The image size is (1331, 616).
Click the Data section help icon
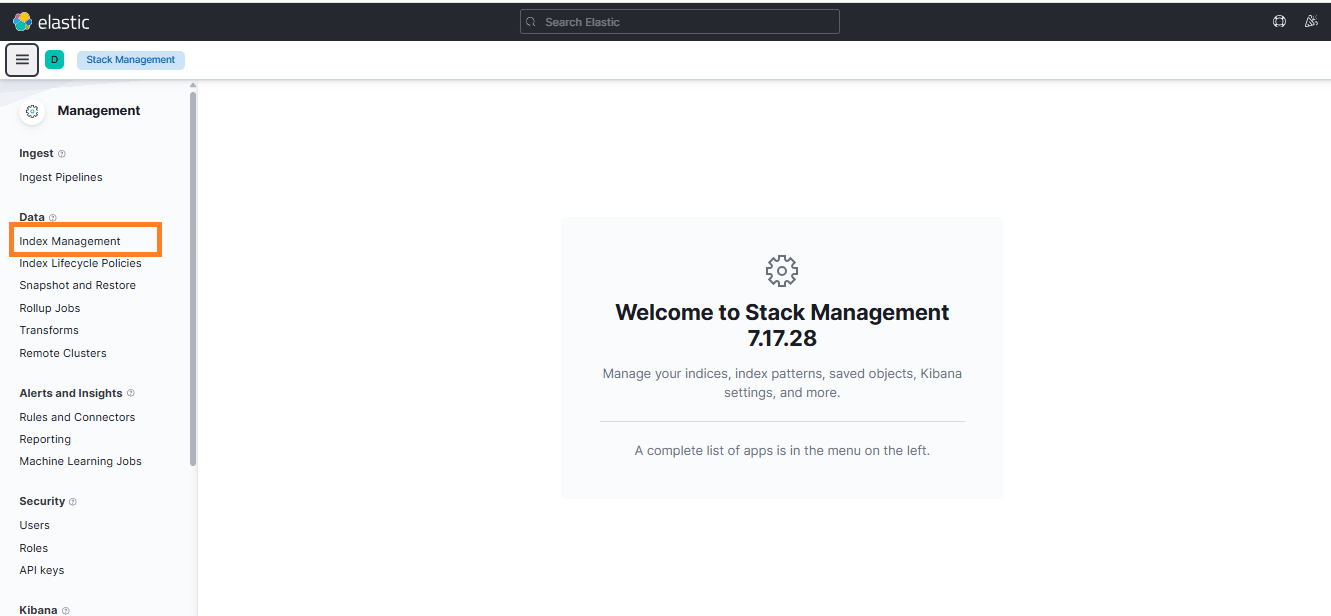click(53, 218)
